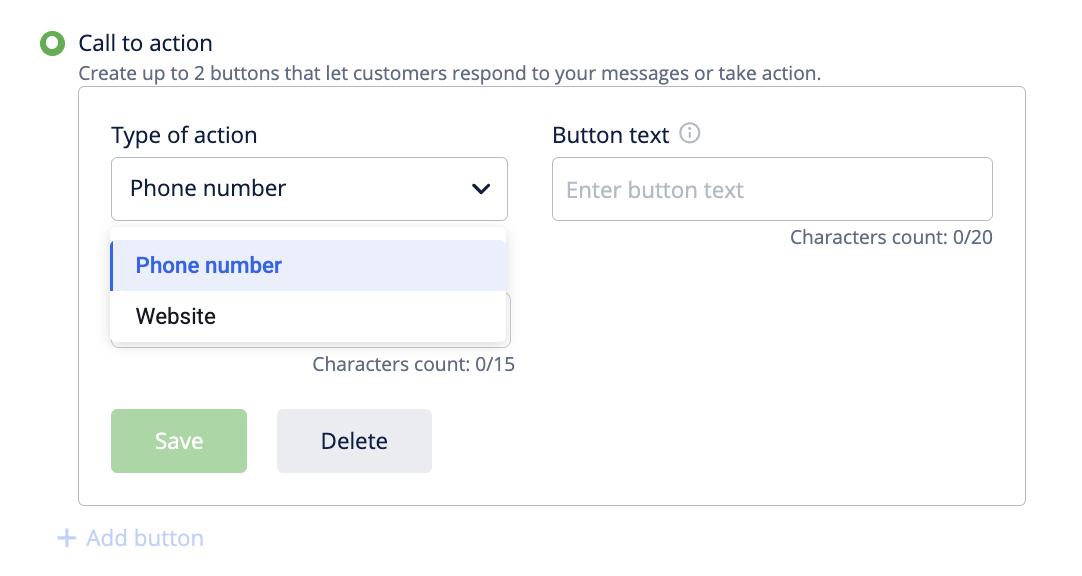Choose the highlighted Phone number option
Viewport: 1082px width, 576px height.
[308, 266]
